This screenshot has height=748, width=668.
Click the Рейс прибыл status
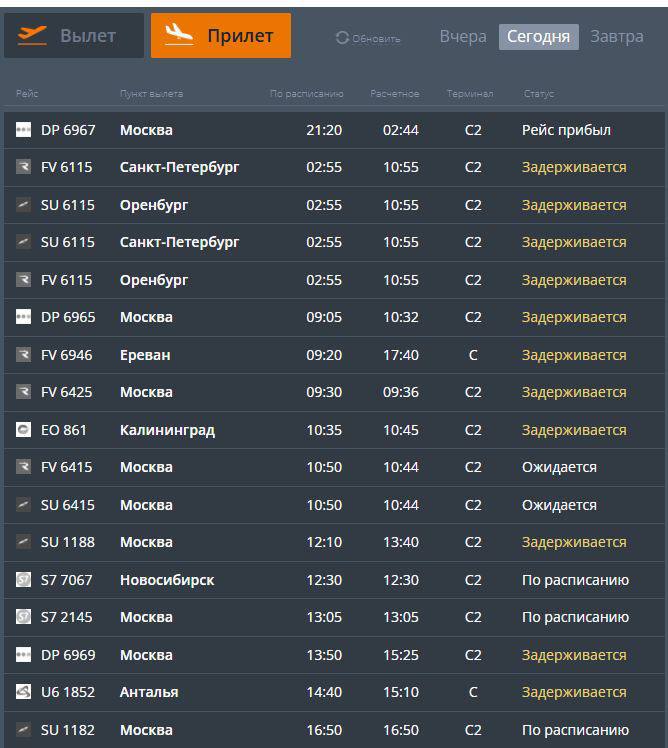pyautogui.click(x=566, y=130)
